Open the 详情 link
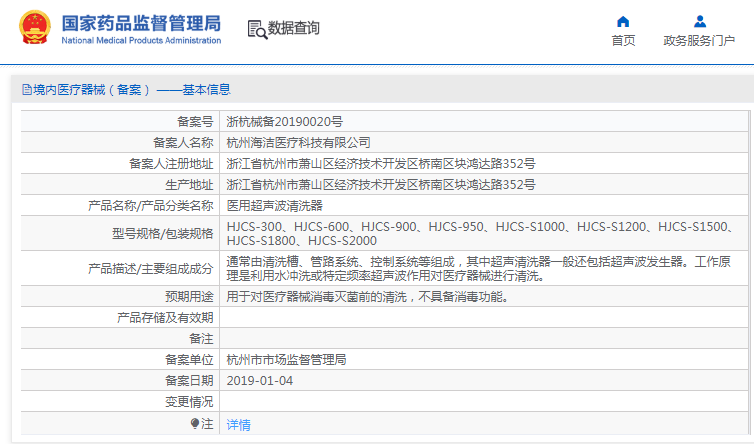This screenshot has height=444, width=754. pyautogui.click(x=238, y=425)
